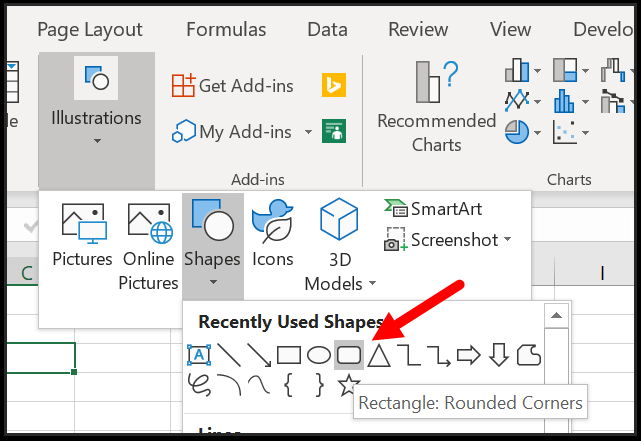Expand the statistic chart dropdown arrow

pyautogui.click(x=585, y=101)
